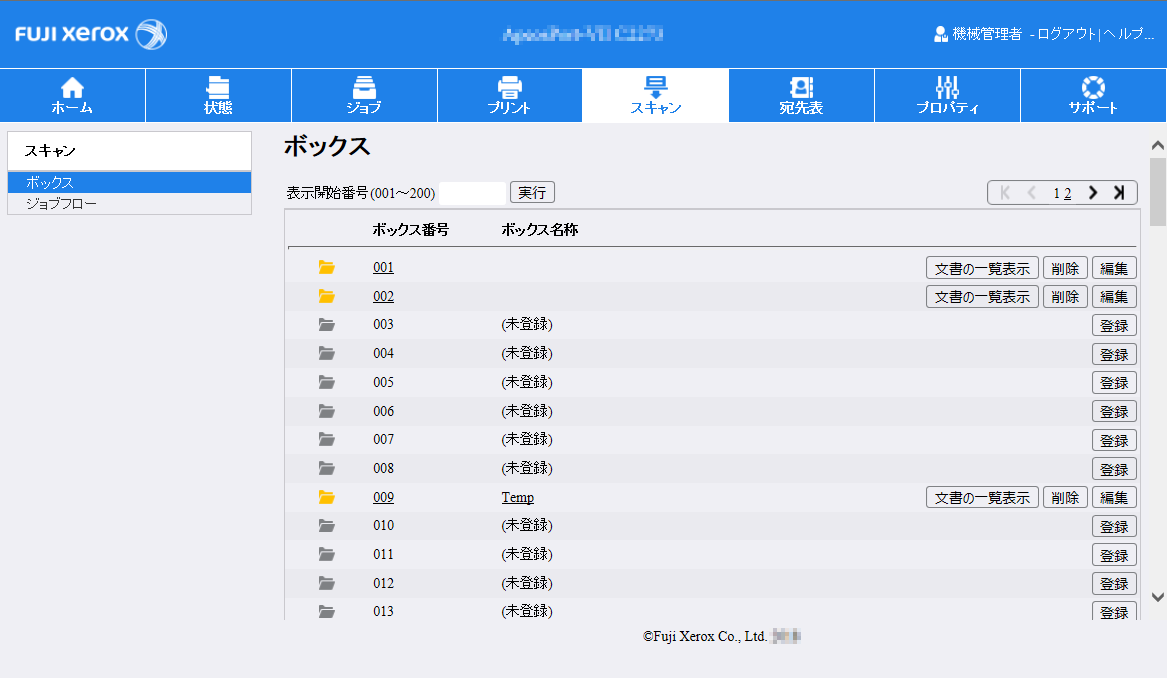The image size is (1167, 678).
Task: Open the サポート support icon
Action: (1092, 95)
